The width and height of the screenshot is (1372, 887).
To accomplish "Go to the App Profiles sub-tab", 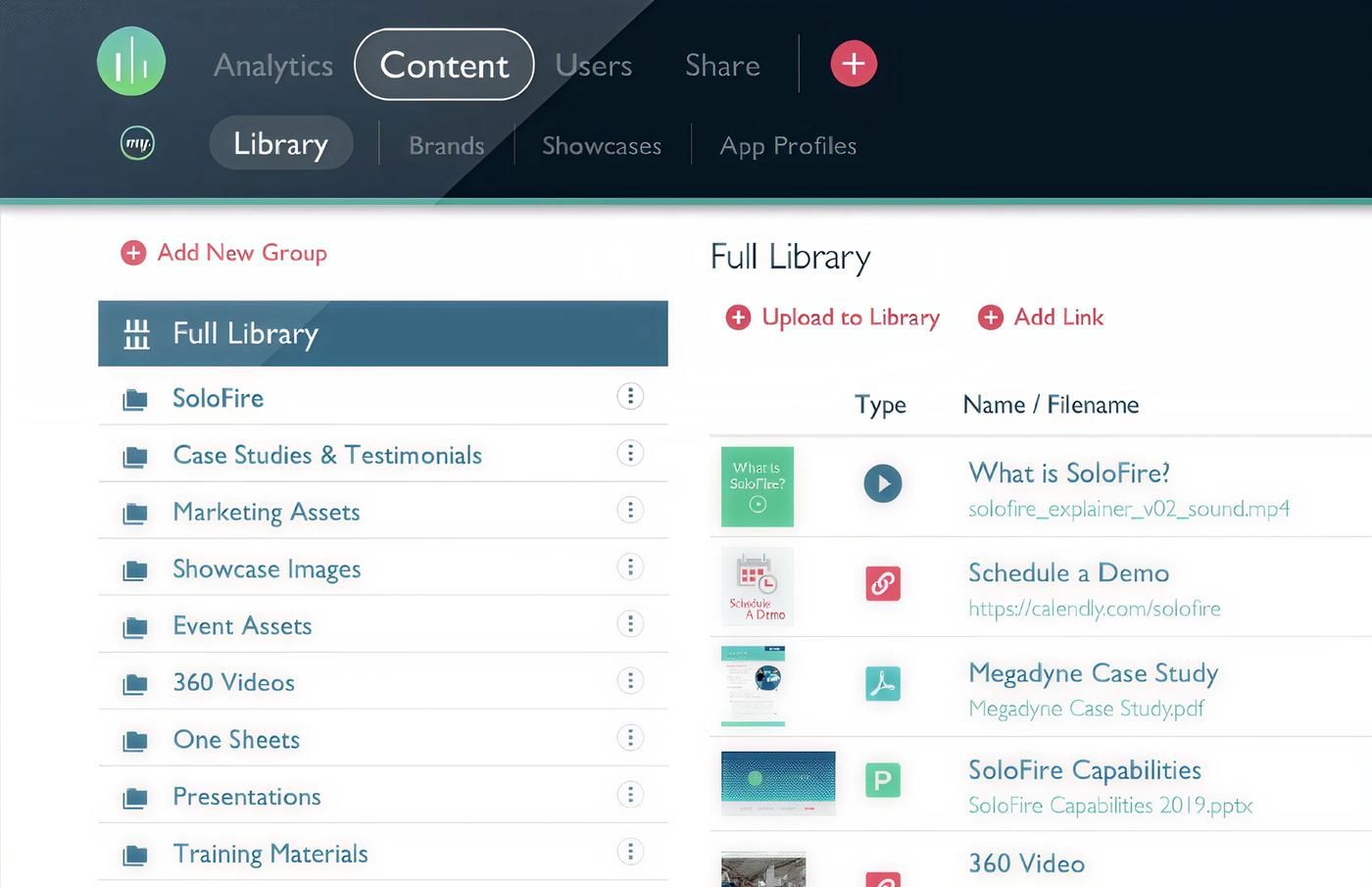I will (788, 146).
